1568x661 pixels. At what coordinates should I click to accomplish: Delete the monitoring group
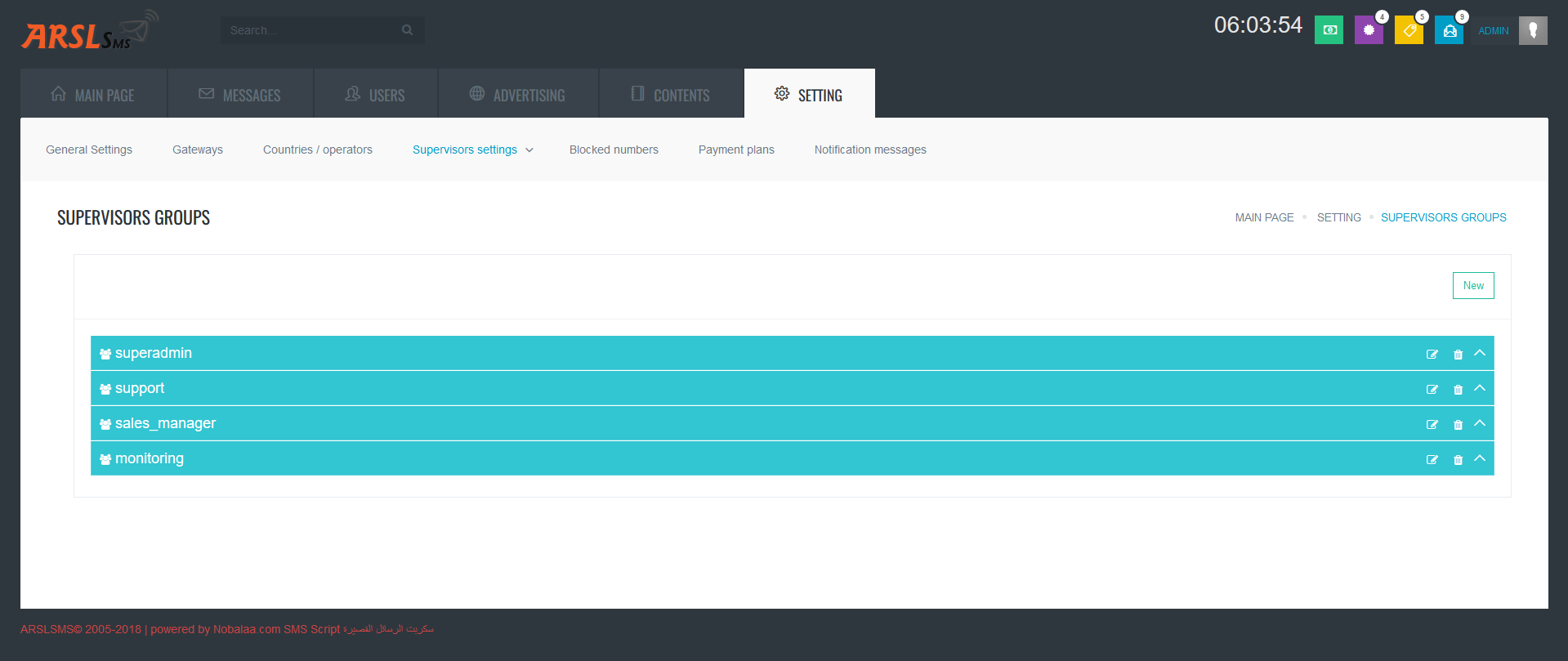click(1458, 460)
